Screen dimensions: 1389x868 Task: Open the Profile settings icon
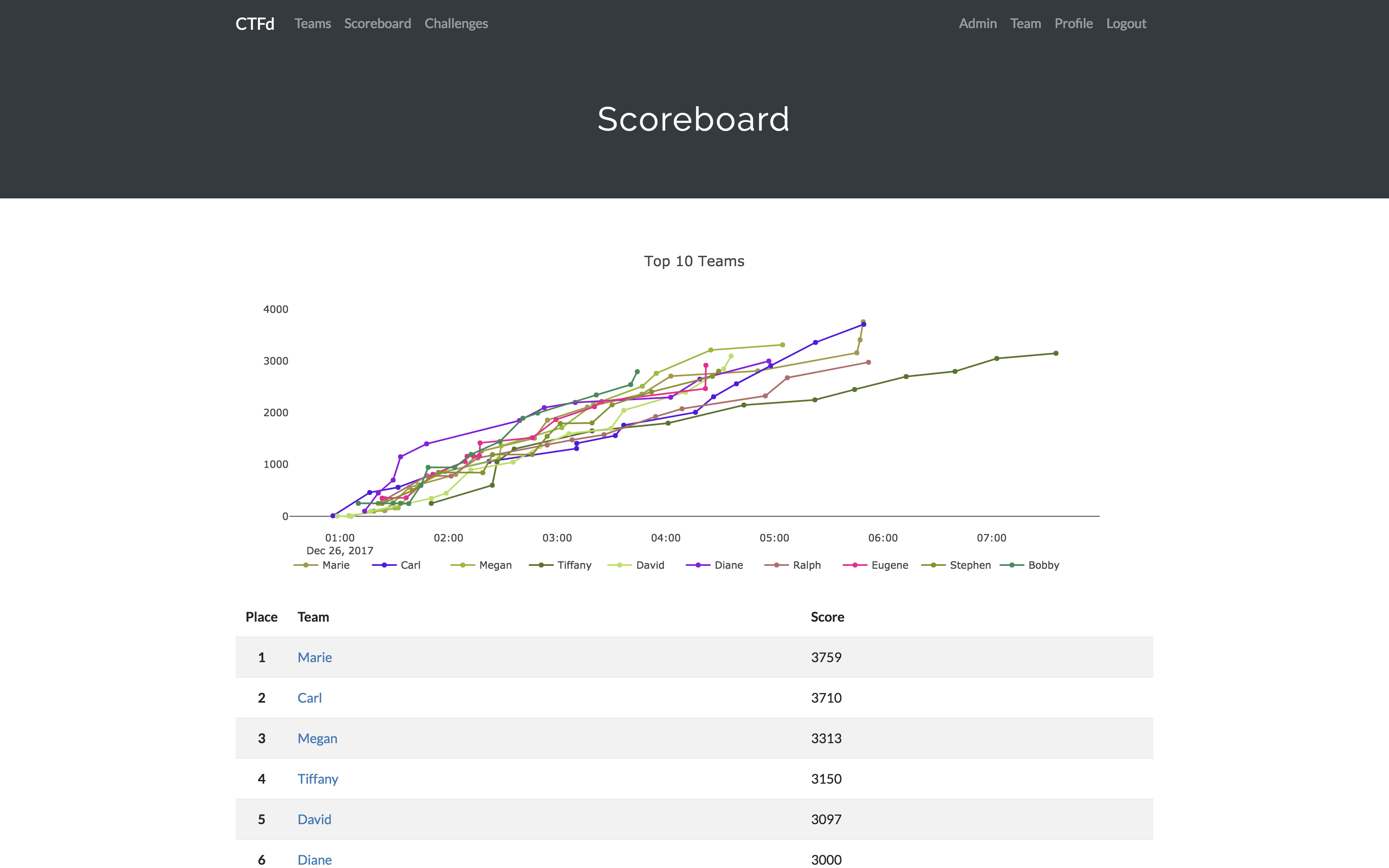[x=1074, y=23]
